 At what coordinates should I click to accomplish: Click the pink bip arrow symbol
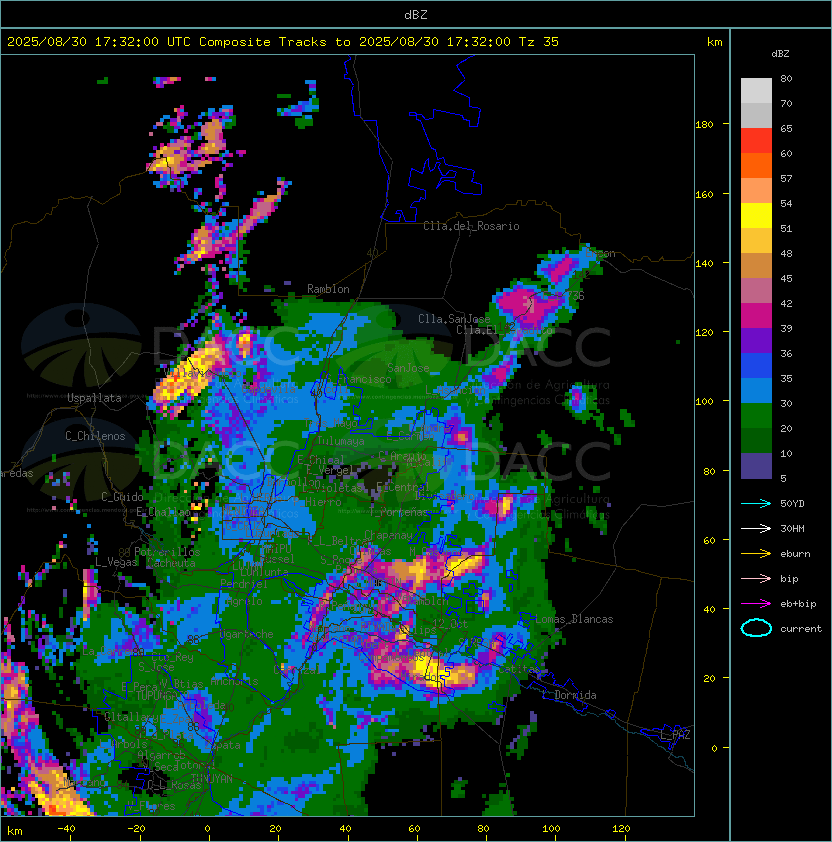tap(756, 578)
